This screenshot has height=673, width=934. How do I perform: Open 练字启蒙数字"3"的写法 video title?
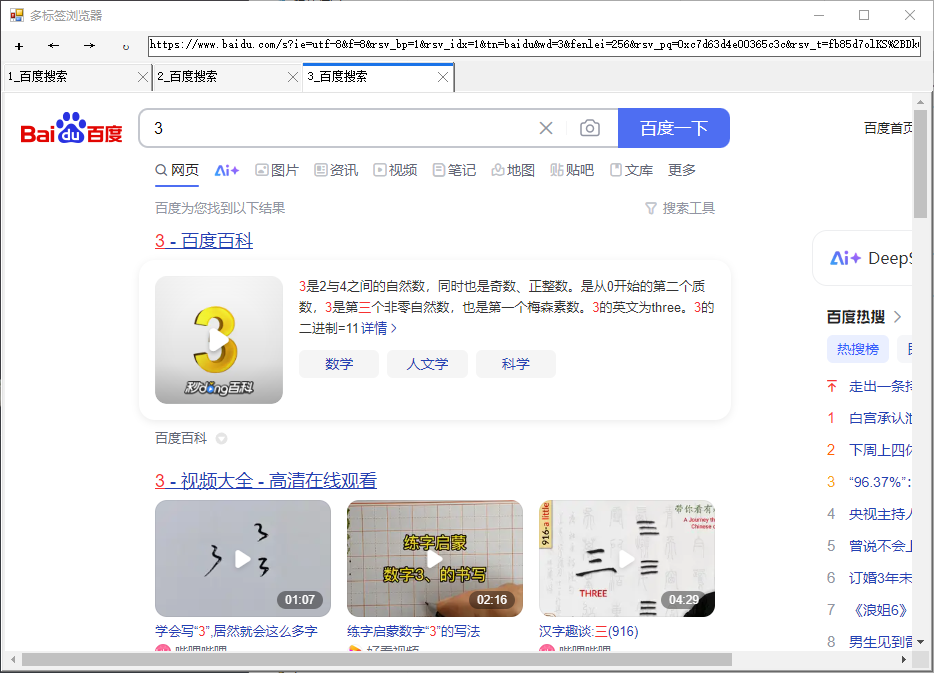coord(413,631)
